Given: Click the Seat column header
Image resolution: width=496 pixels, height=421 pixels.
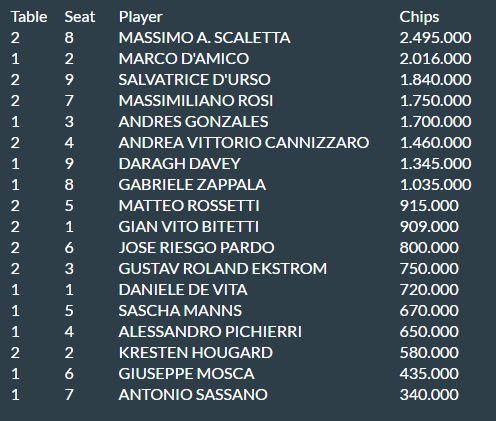Looking at the screenshot, I should click(80, 17).
